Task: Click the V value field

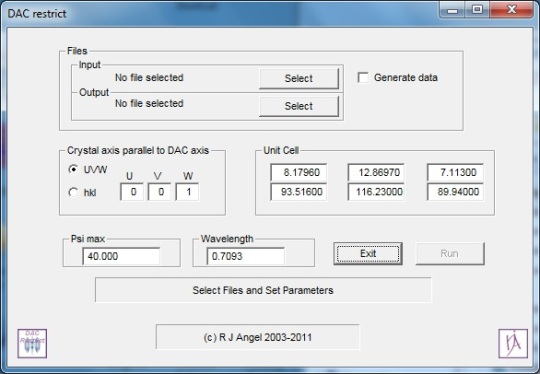Action: pyautogui.click(x=159, y=192)
